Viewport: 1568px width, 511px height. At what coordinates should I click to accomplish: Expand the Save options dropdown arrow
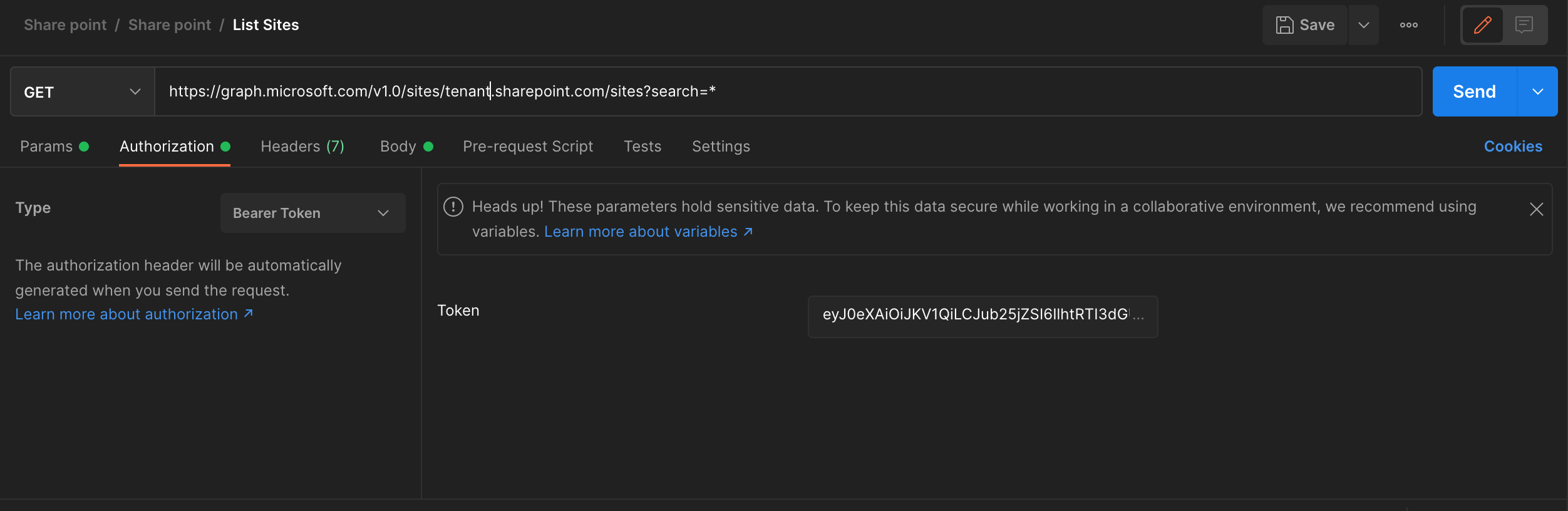click(1363, 25)
